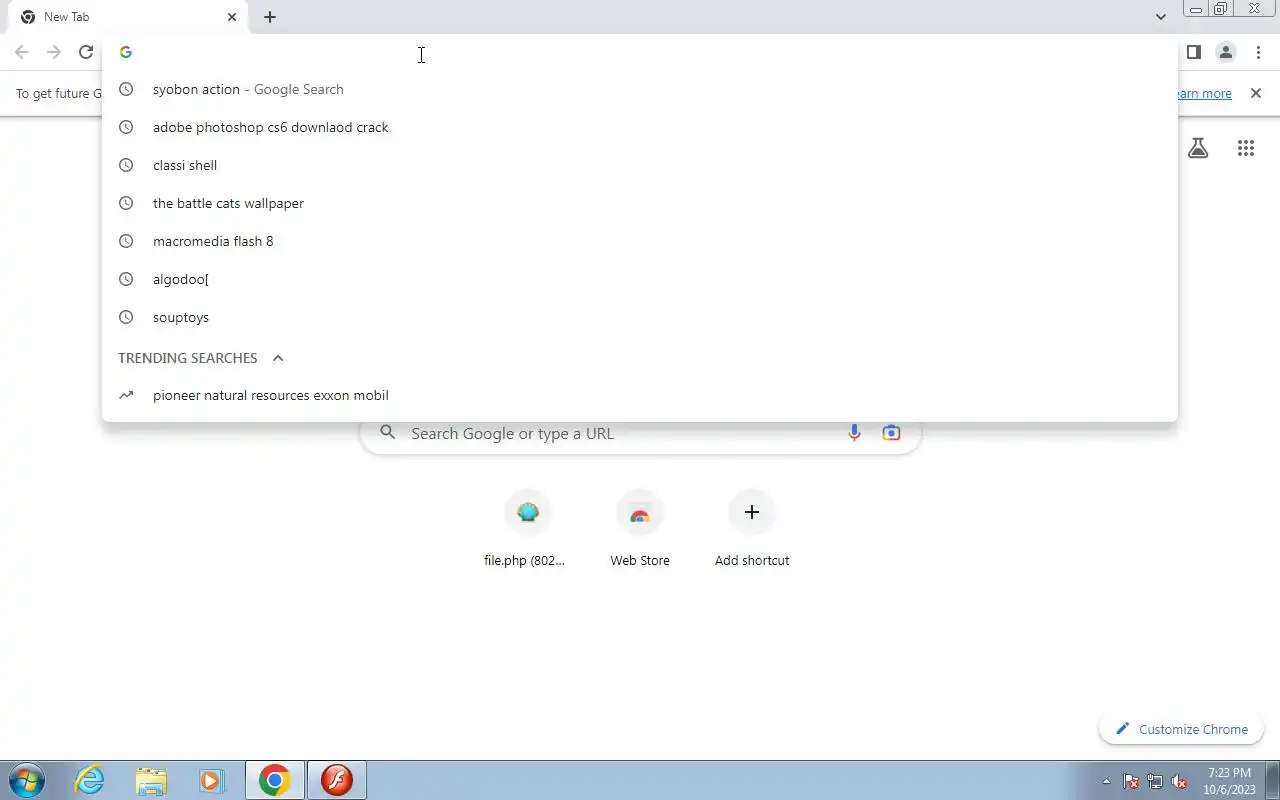Open Search Labs flask icon

point(1198,148)
